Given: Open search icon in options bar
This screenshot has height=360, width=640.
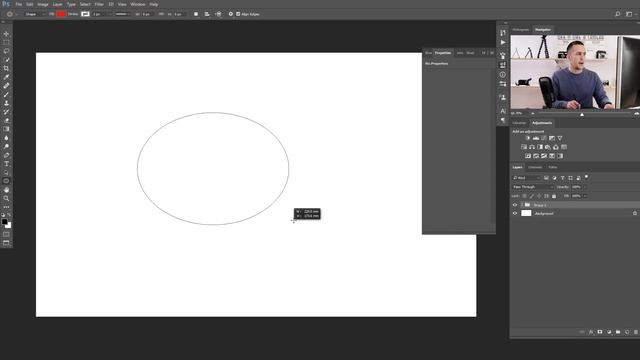Looking at the screenshot, I should 618,14.
